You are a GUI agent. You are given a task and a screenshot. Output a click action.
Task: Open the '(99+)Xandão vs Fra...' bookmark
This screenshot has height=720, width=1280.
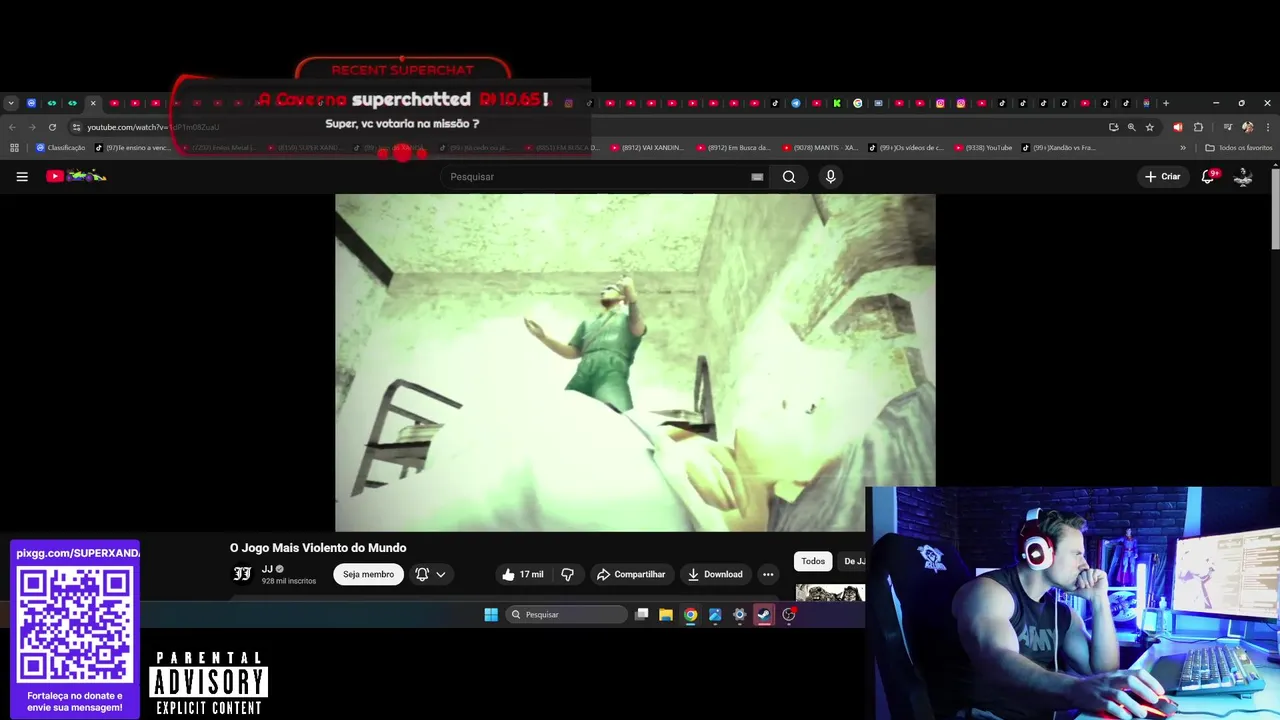point(1058,148)
